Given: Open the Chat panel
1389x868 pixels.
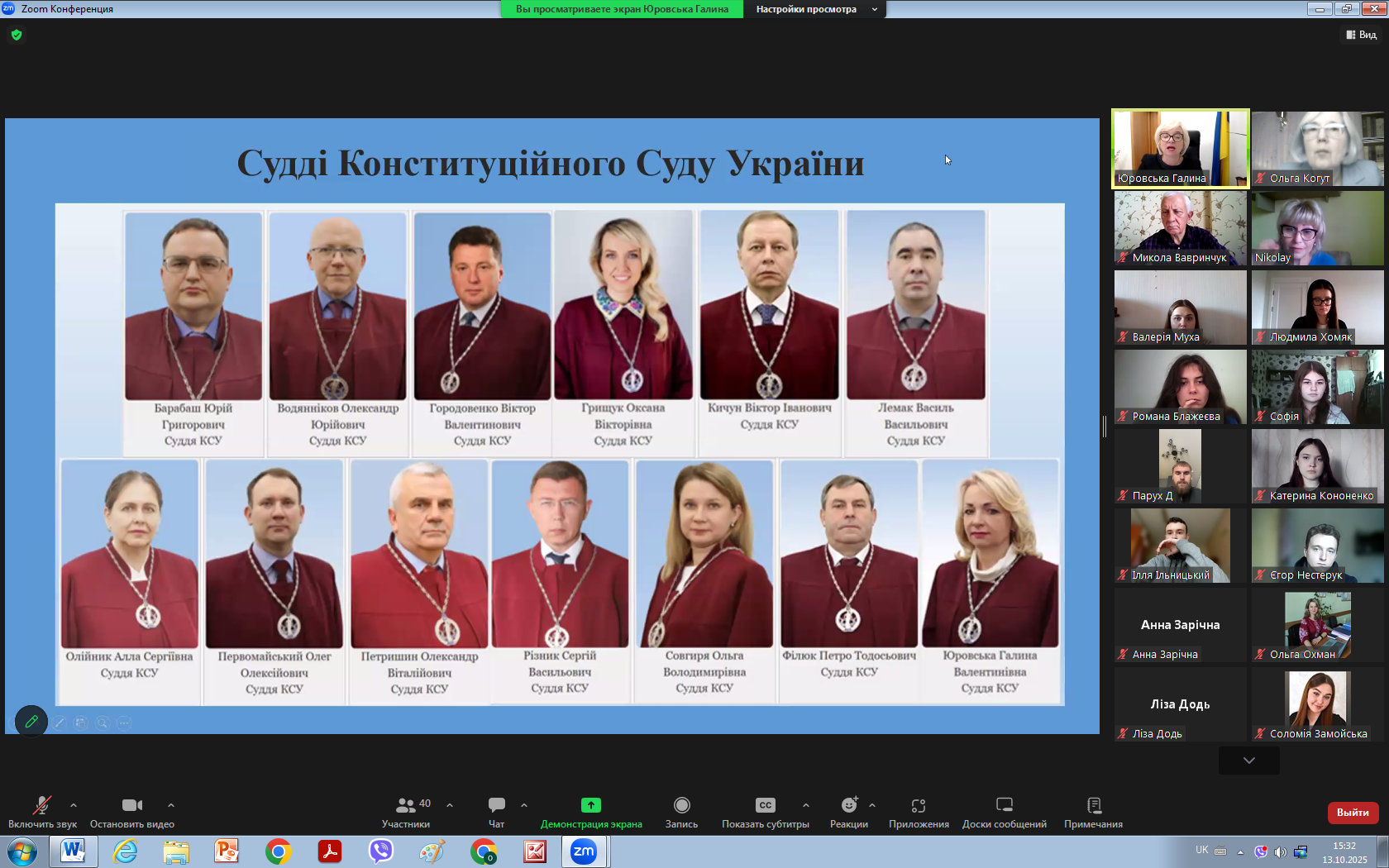Looking at the screenshot, I should tap(496, 805).
